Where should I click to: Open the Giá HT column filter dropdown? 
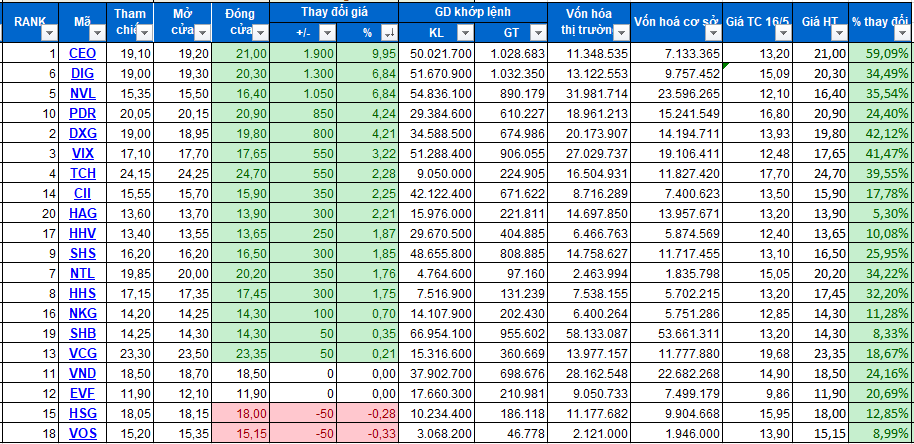click(838, 33)
